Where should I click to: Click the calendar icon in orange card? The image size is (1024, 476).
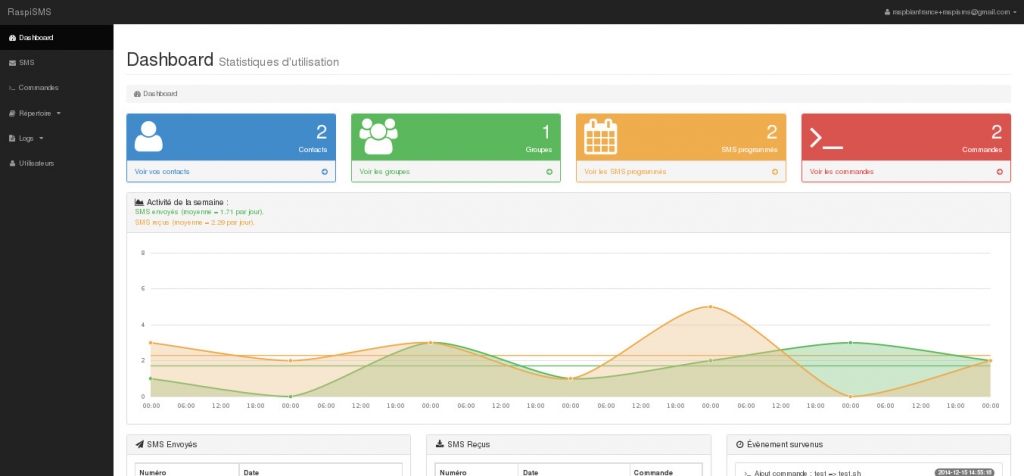pos(601,136)
